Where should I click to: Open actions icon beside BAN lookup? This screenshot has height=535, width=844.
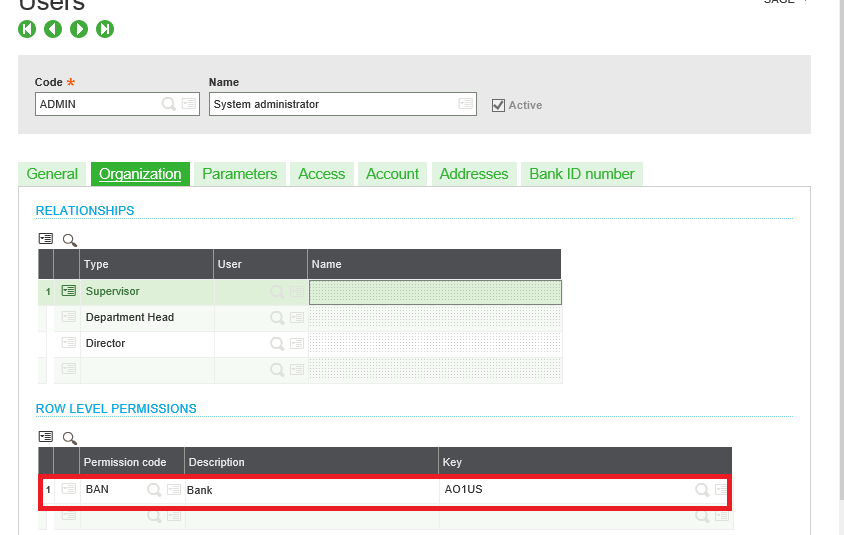pyautogui.click(x=173, y=489)
